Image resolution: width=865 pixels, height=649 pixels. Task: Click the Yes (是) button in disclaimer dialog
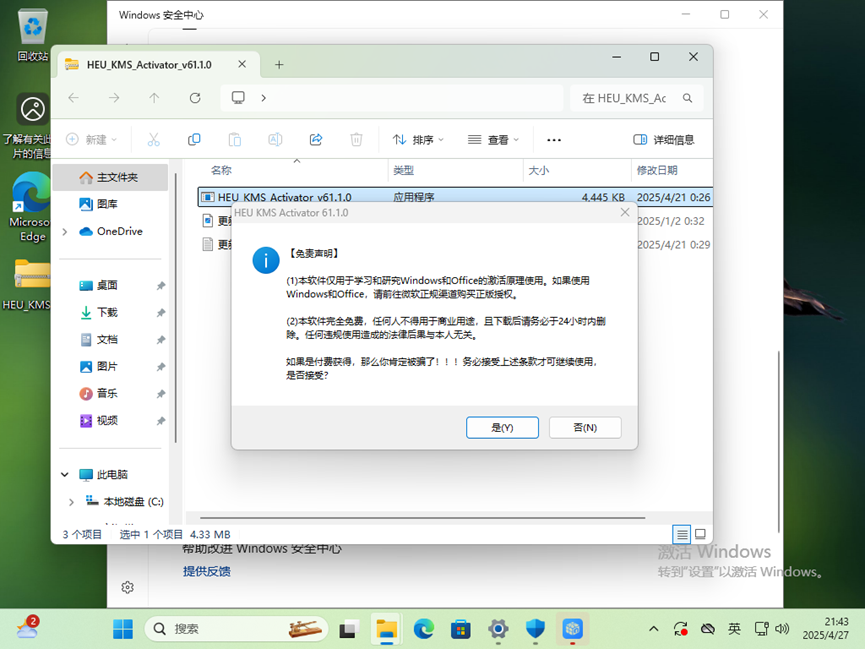[x=502, y=427]
